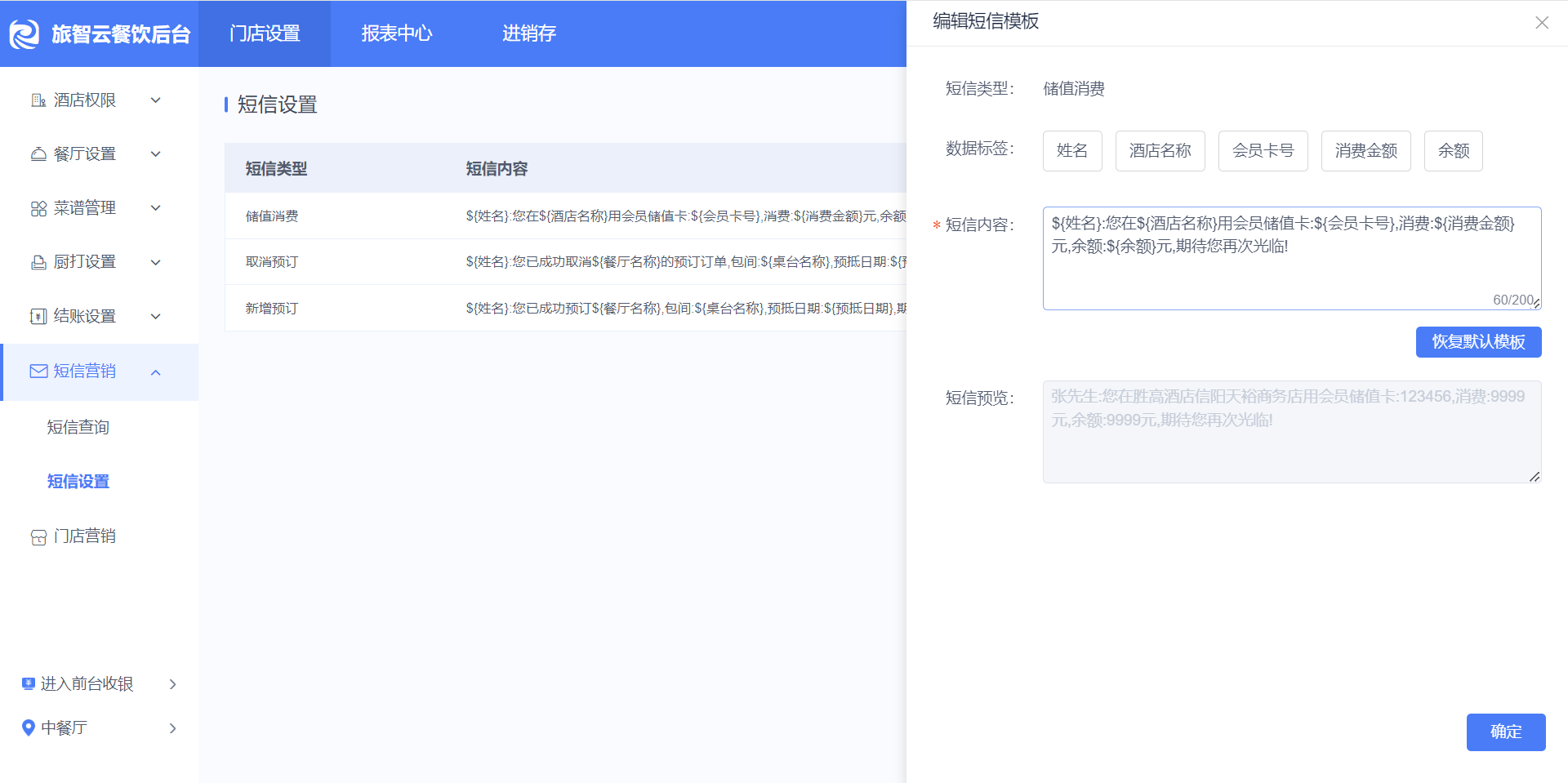Image resolution: width=1568 pixels, height=783 pixels.
Task: Click the 结账设置 bill icon
Action: [38, 317]
